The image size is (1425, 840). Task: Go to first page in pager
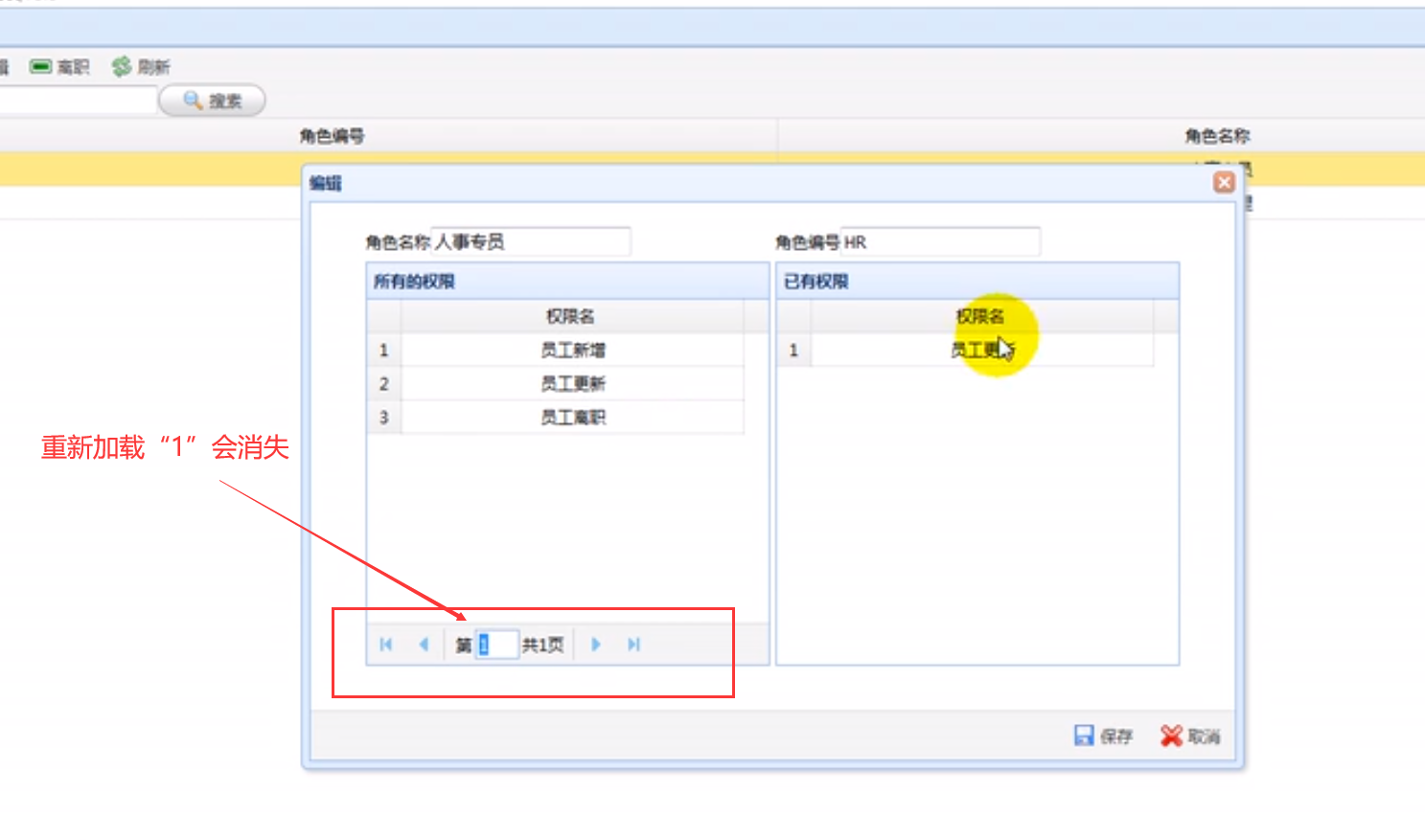(386, 645)
